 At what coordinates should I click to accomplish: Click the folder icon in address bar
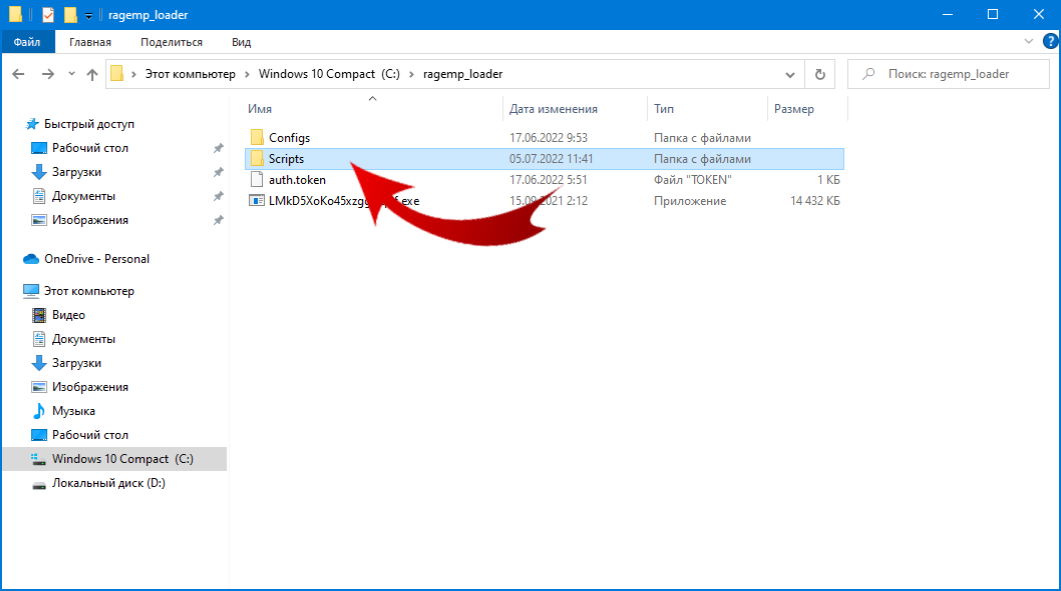(x=117, y=73)
